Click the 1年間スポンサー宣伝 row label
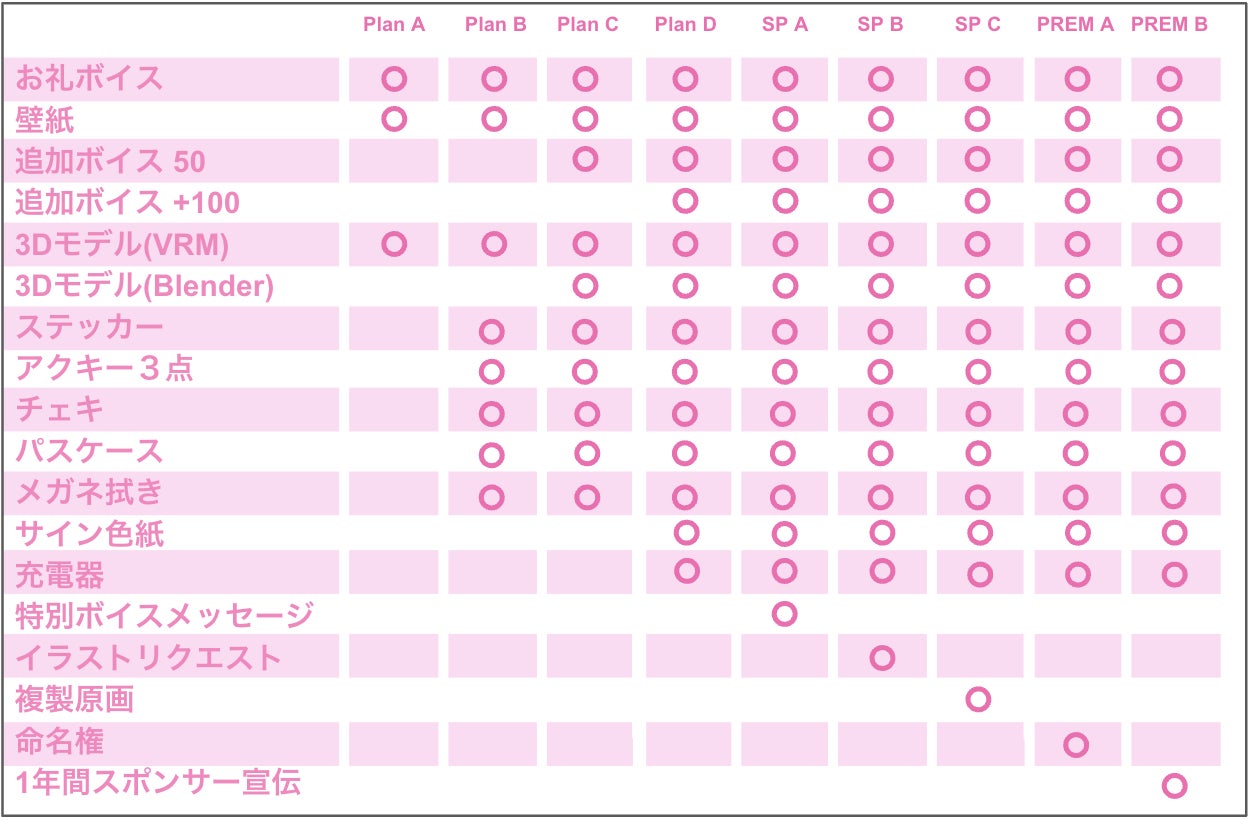This screenshot has width=1252, height=820. [x=158, y=783]
